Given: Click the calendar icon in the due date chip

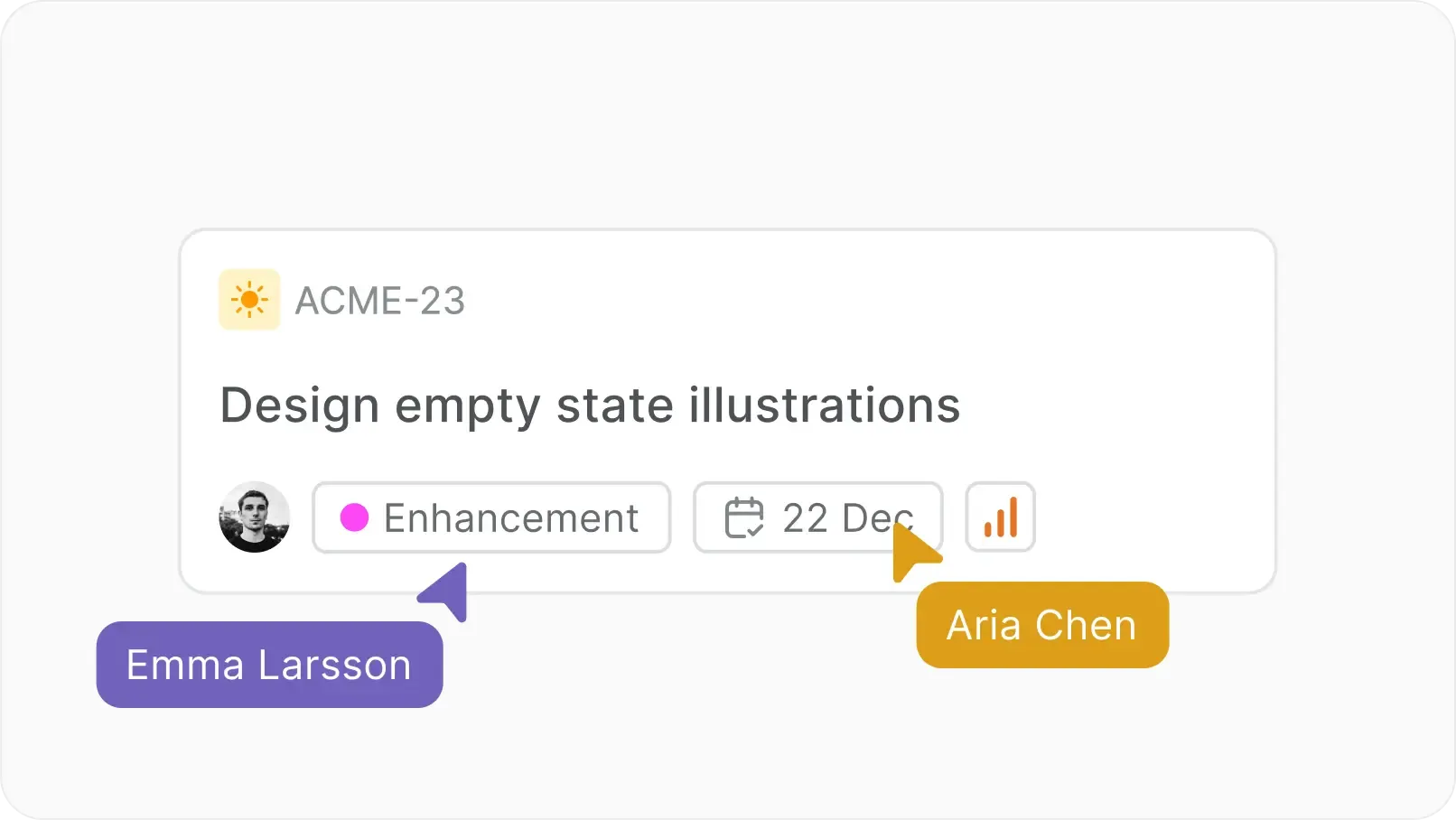Looking at the screenshot, I should point(744,517).
